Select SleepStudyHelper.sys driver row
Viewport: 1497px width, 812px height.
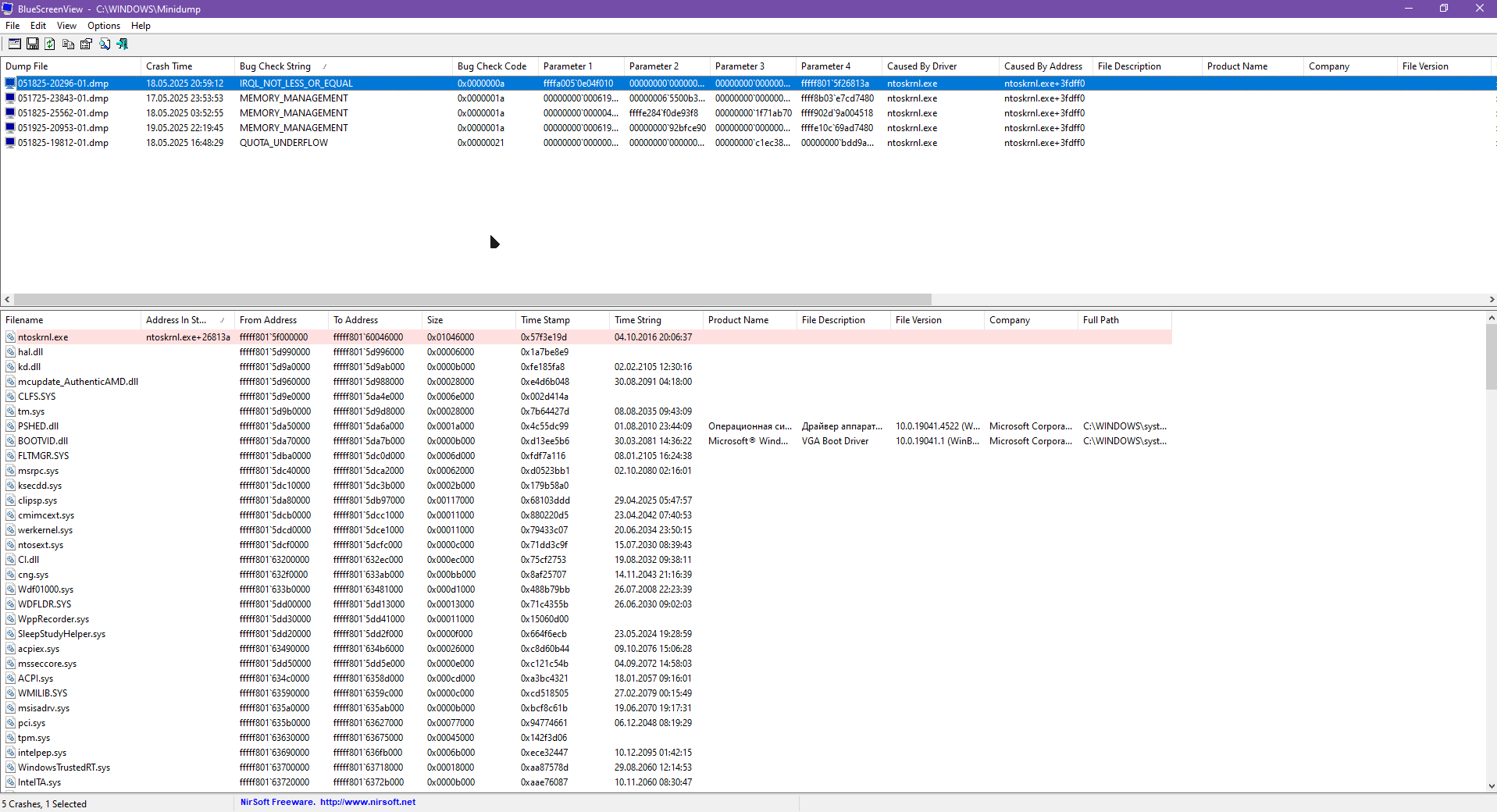pyautogui.click(x=62, y=634)
